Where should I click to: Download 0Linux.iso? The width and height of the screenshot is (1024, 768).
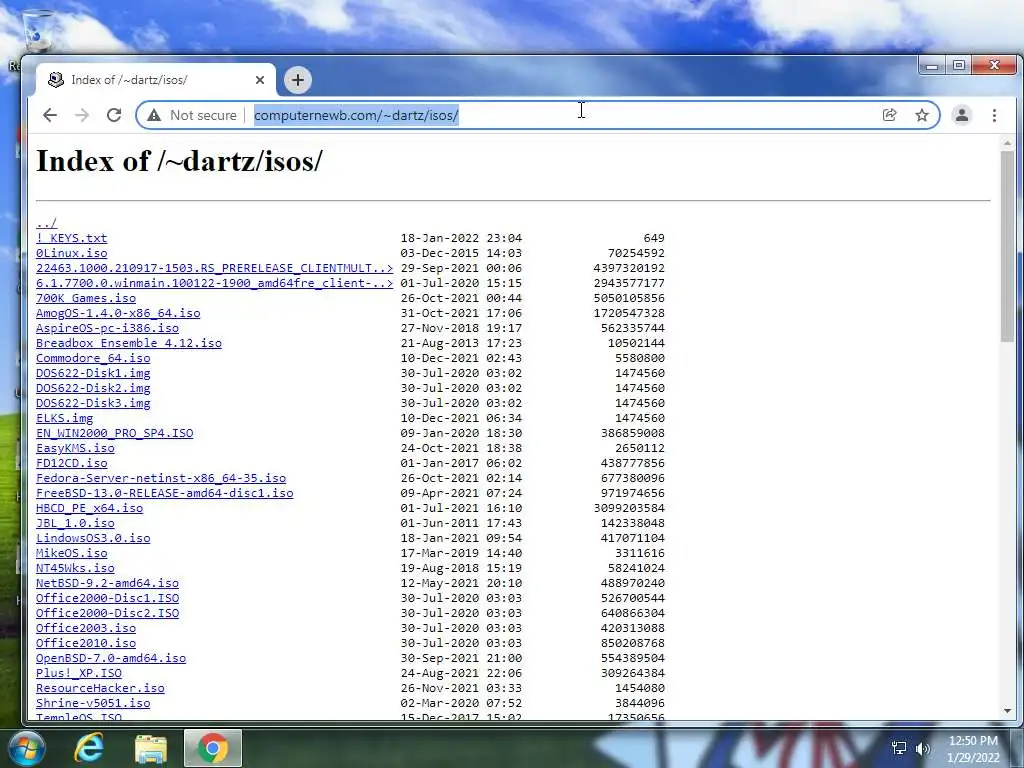71,253
